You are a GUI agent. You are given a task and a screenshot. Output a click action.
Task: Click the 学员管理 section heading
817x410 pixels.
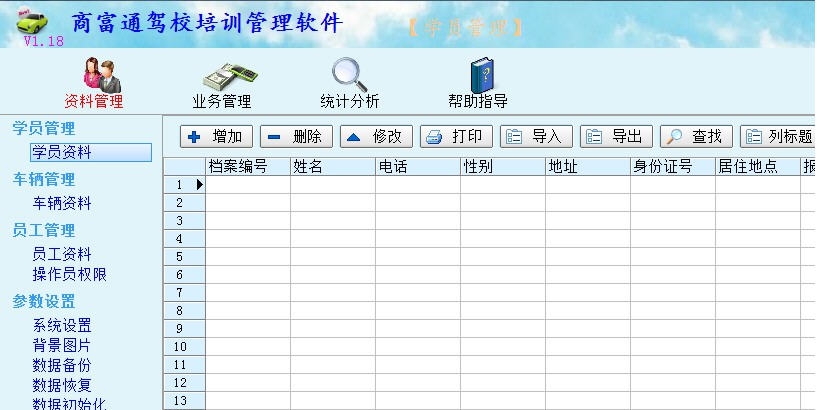pos(44,128)
